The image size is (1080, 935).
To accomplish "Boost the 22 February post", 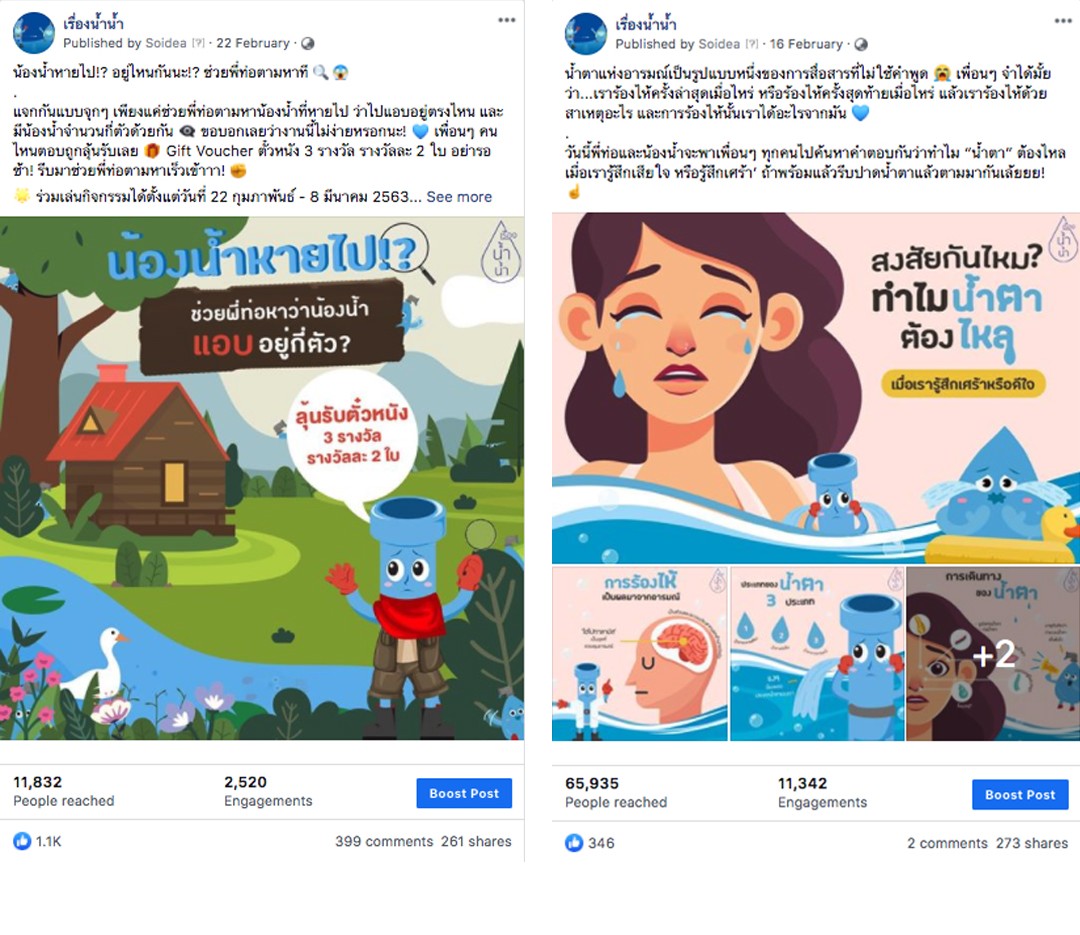I will pyautogui.click(x=464, y=793).
